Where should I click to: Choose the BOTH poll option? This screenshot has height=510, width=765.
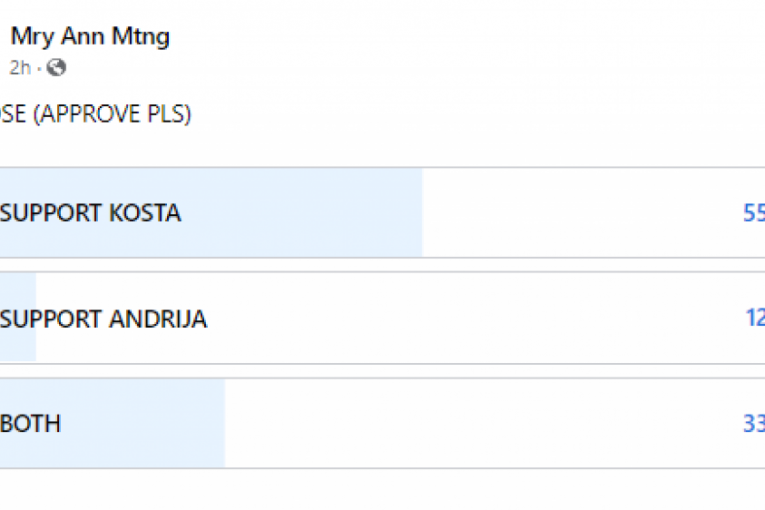pos(31,423)
